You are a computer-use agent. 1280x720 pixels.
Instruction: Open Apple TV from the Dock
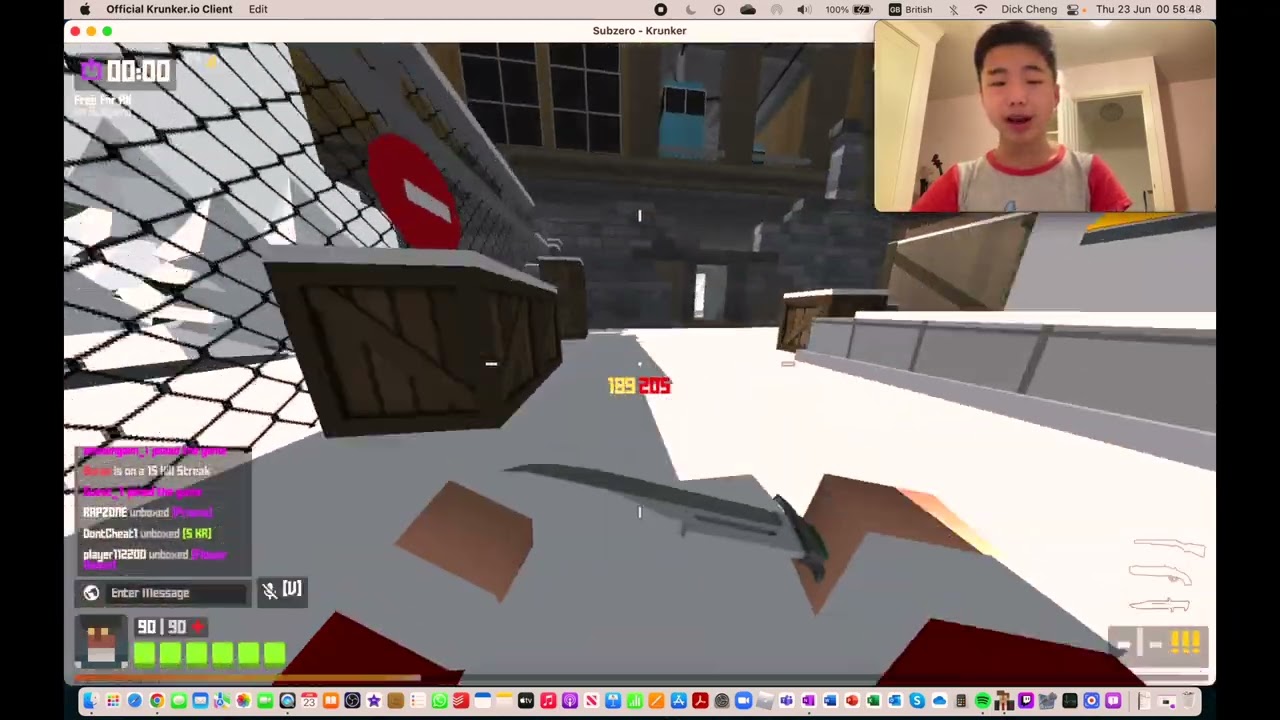(x=526, y=701)
